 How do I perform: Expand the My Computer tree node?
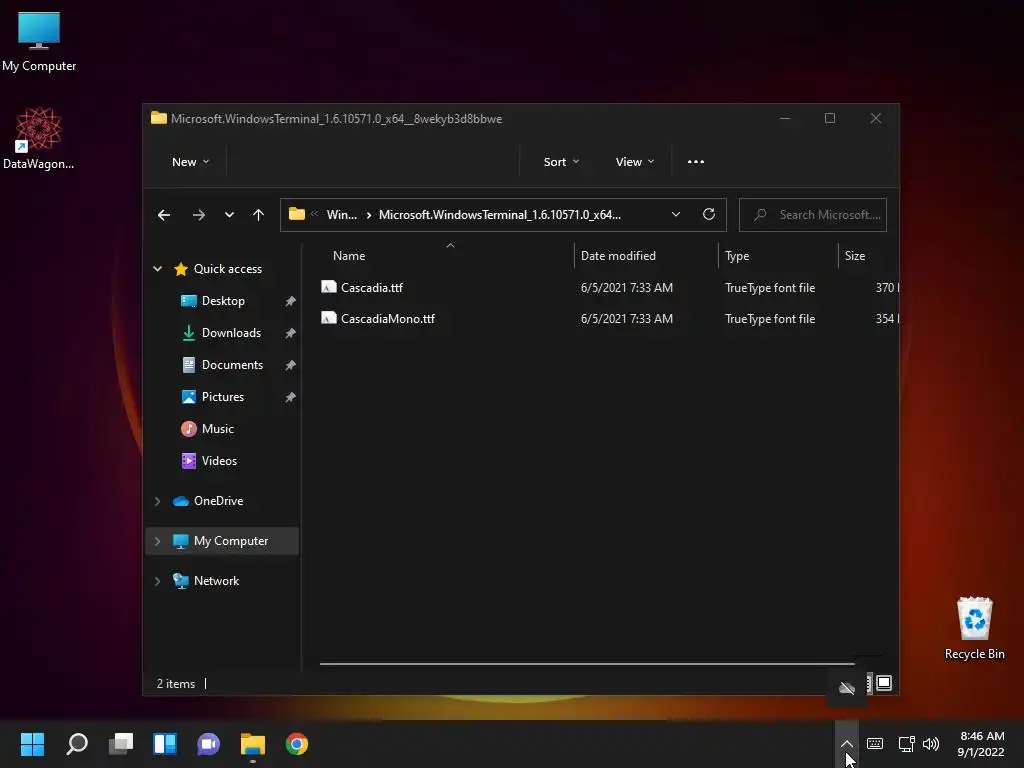157,541
